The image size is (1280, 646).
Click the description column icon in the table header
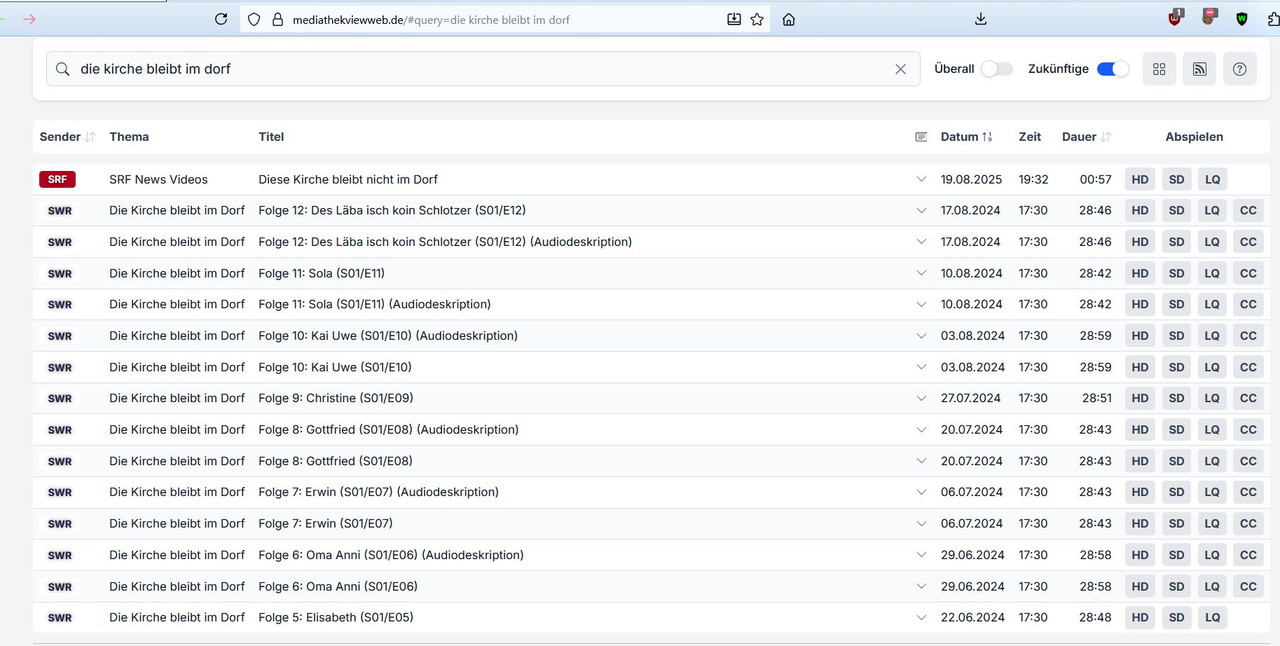click(921, 137)
